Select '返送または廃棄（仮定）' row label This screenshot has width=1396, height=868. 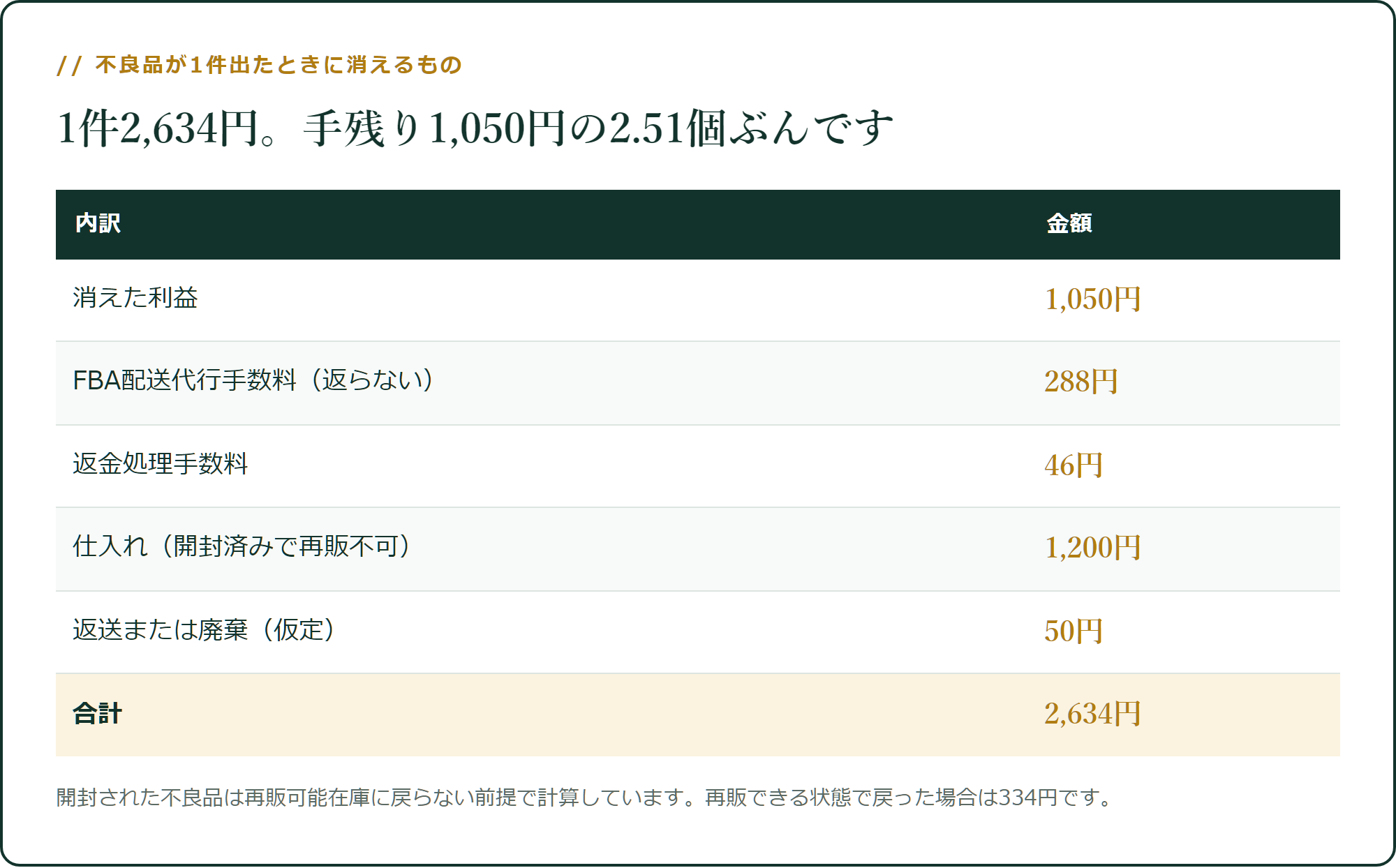(204, 630)
